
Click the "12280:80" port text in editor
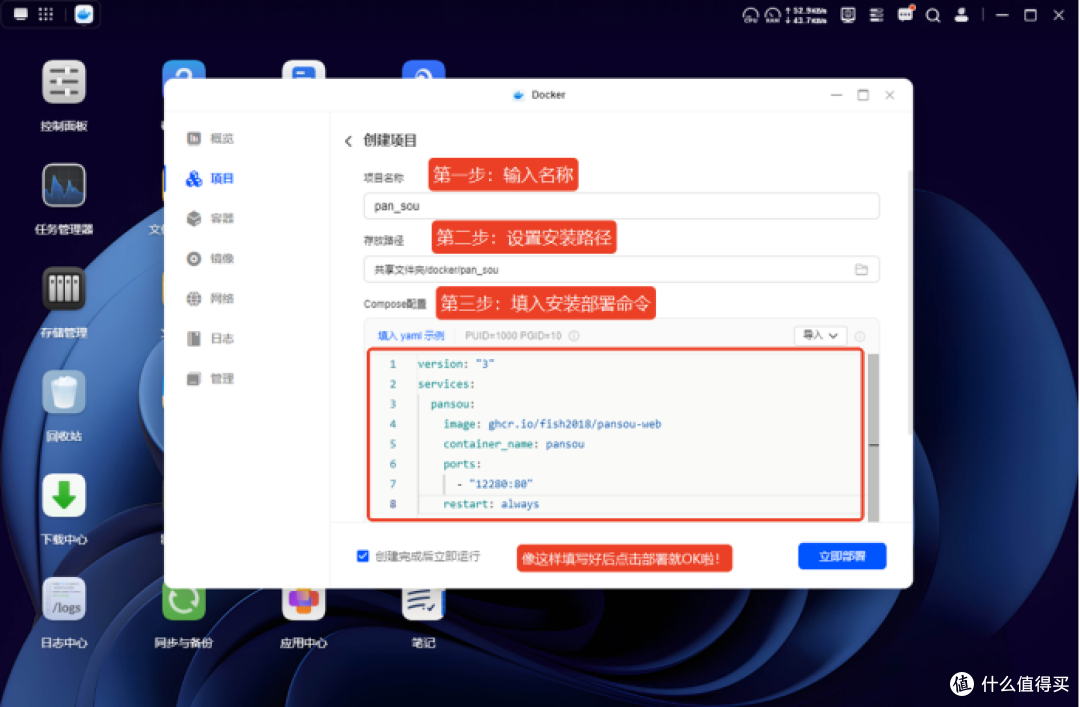tap(501, 484)
